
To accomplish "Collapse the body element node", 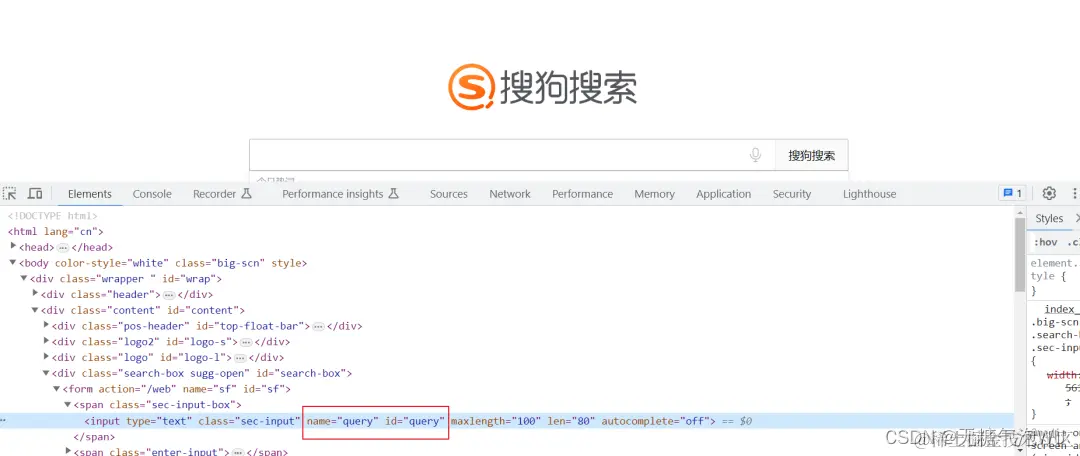I will (x=14, y=262).
